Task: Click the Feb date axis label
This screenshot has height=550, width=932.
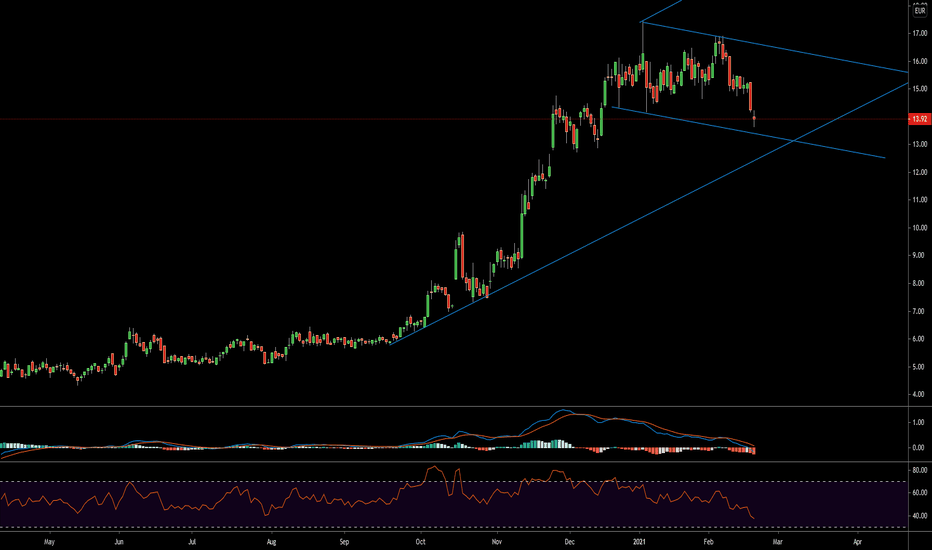Action: (x=708, y=542)
